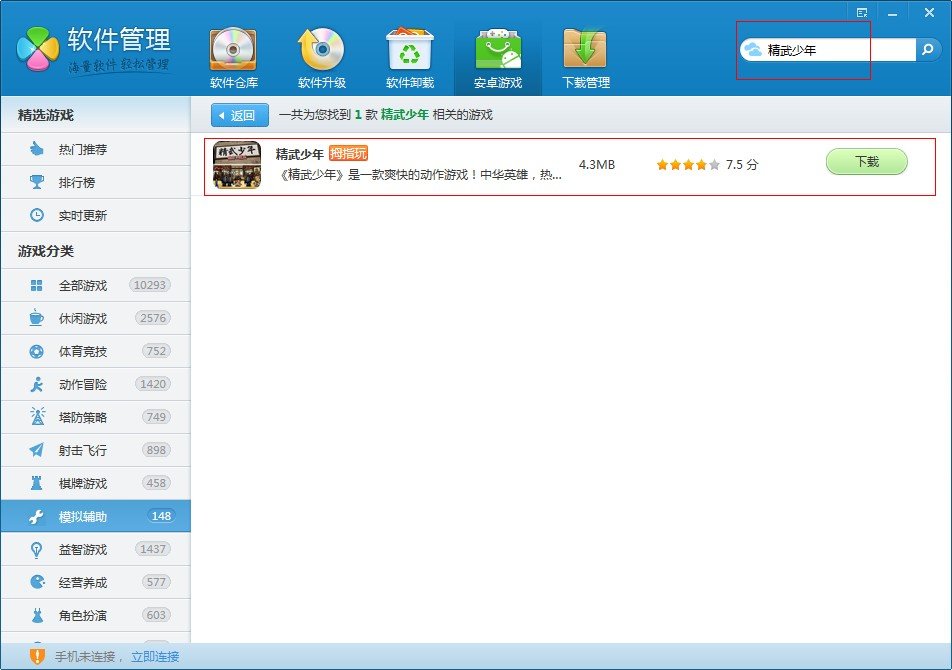This screenshot has height=670, width=952.
Task: Click the star rating of 精武少年
Action: point(687,165)
